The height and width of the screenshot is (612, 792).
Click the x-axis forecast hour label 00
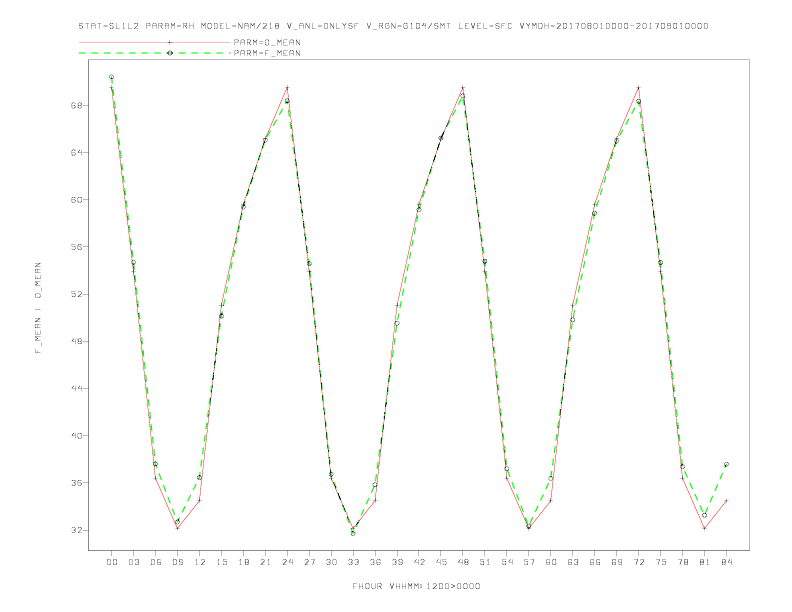pos(112,562)
